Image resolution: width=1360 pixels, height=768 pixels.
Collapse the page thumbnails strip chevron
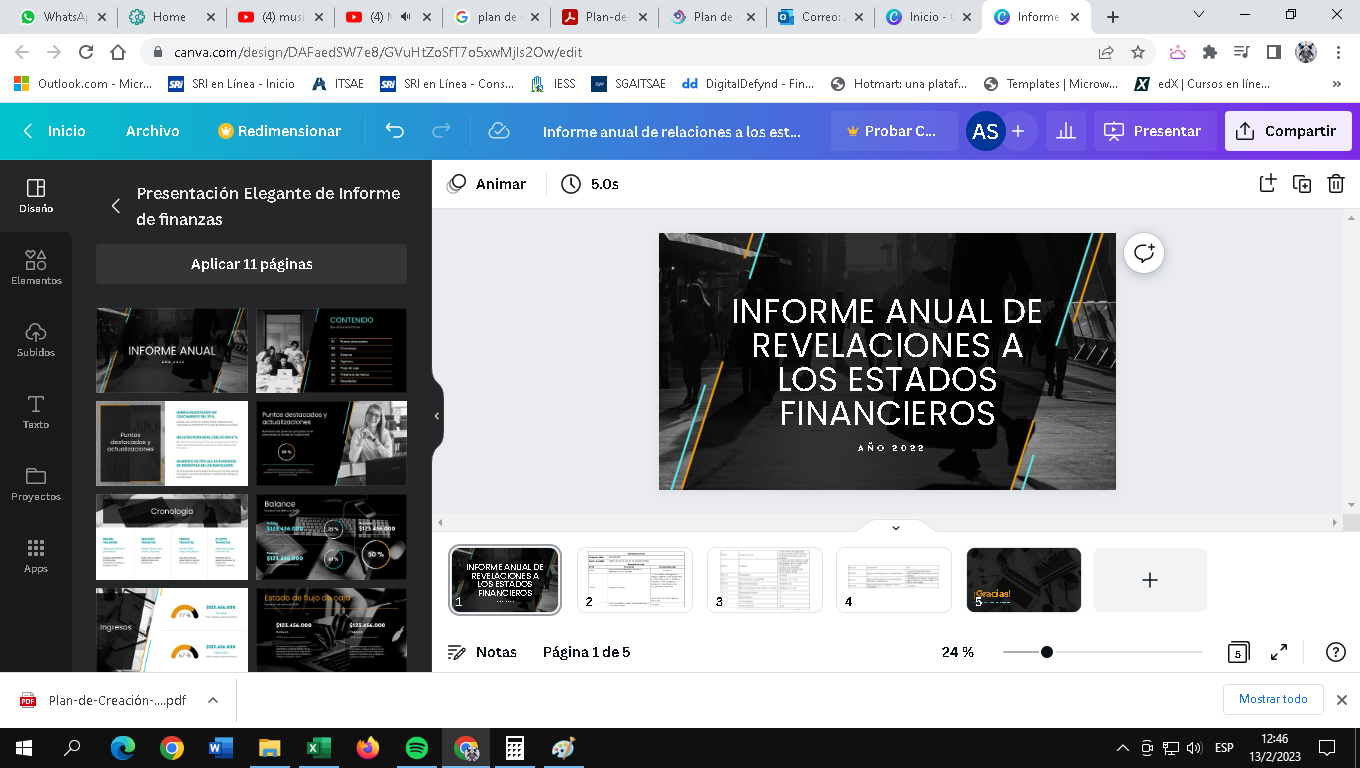pos(895,528)
